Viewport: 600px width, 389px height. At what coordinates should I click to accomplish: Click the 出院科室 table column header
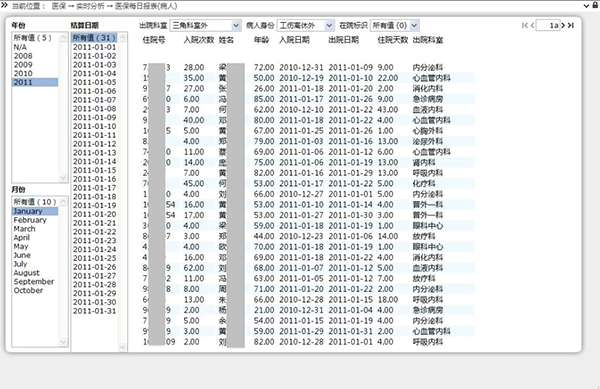(428, 40)
